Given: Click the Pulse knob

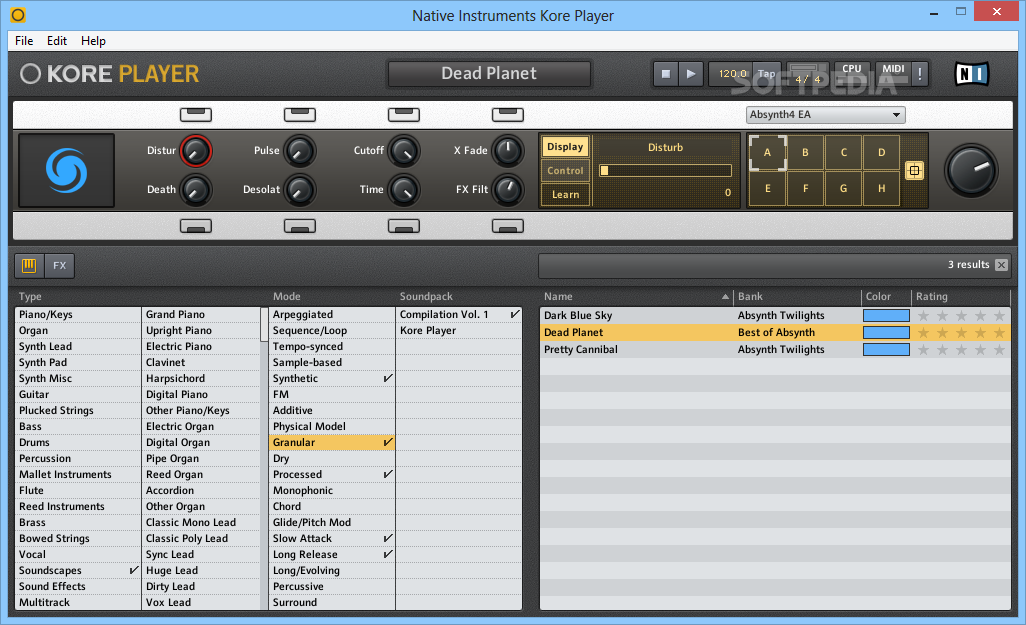Looking at the screenshot, I should click(300, 151).
